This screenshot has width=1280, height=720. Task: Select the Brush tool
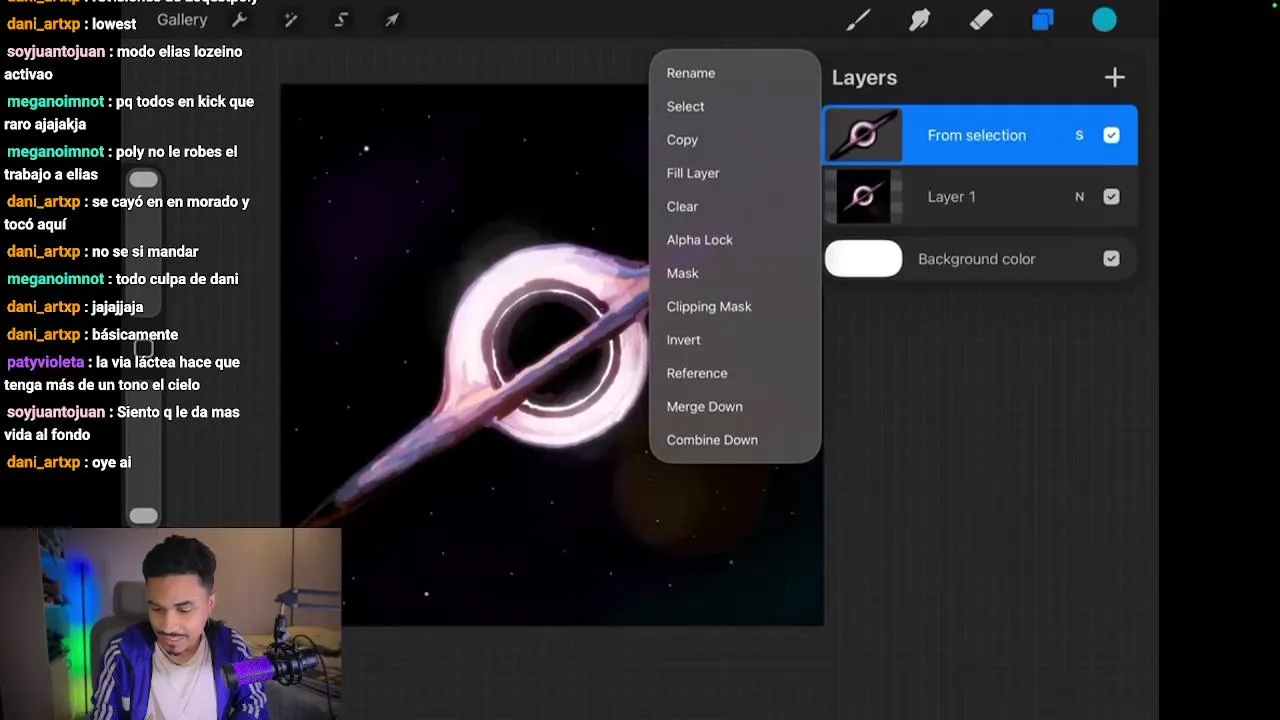click(x=858, y=20)
